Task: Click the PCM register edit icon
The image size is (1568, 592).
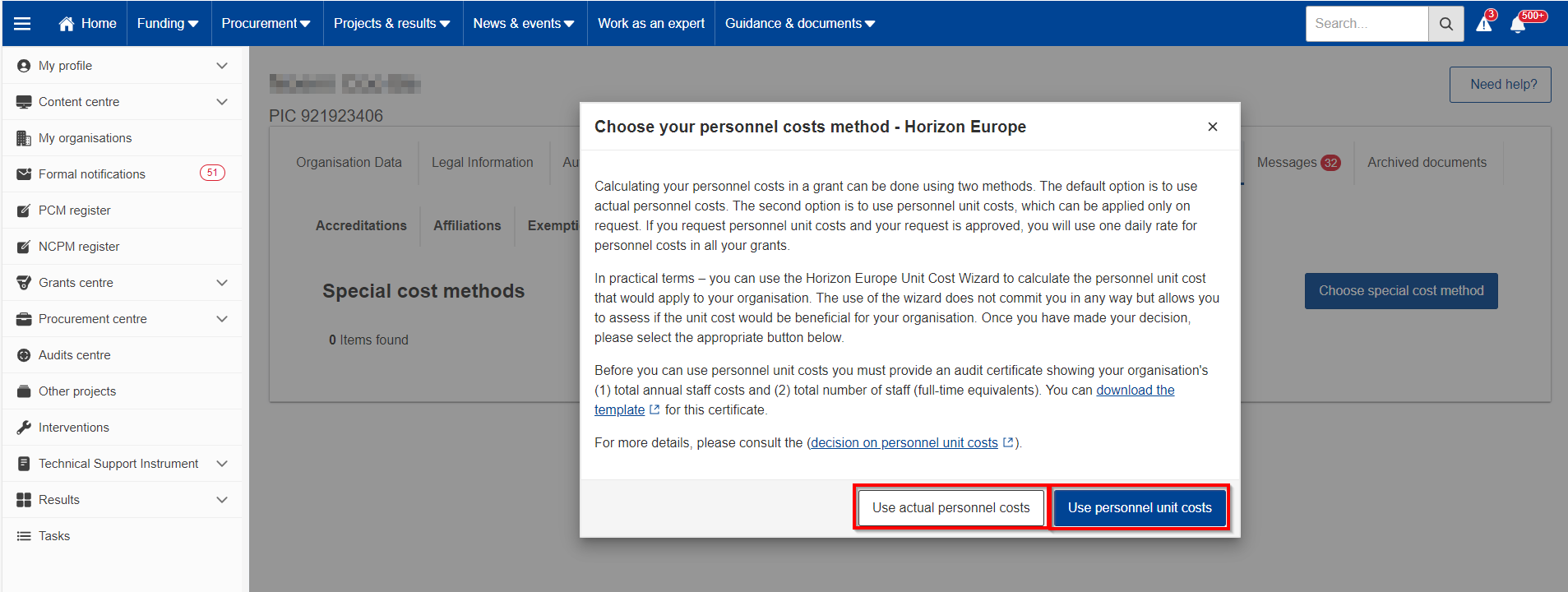Action: (x=24, y=210)
